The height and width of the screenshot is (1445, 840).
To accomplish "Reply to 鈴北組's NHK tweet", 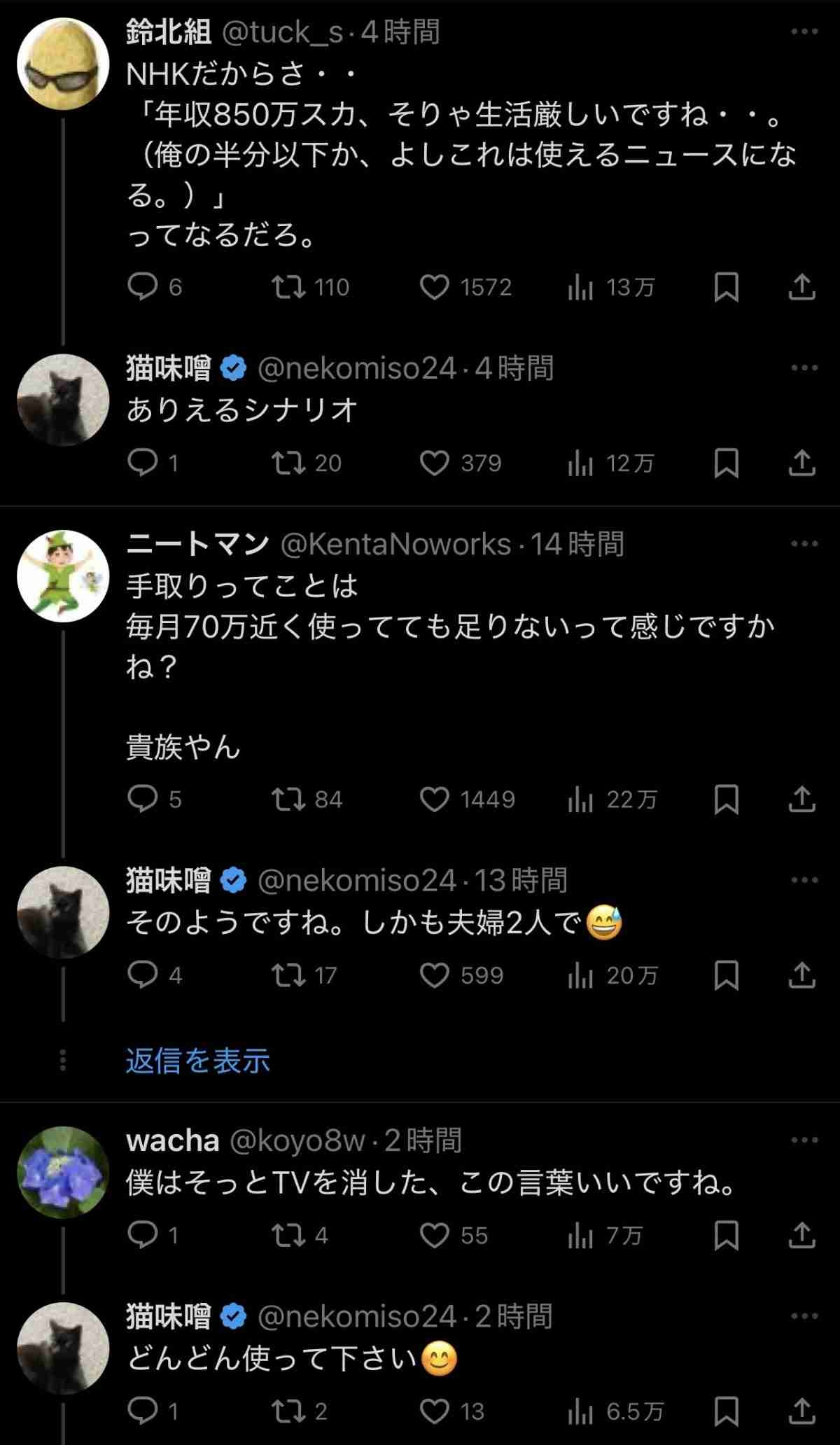I will 143,287.
